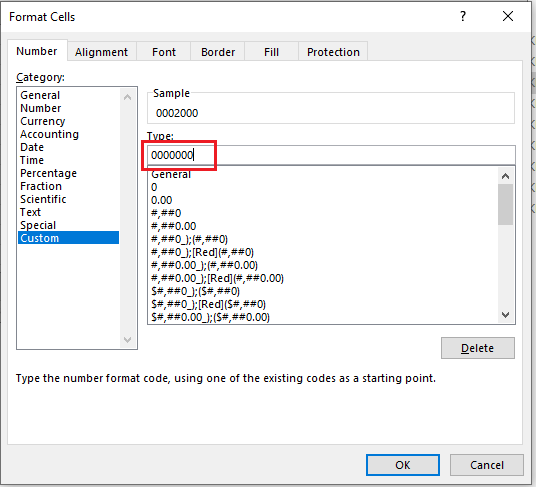This screenshot has height=487, width=536.
Task: Select the Currency category
Action: tap(43, 121)
